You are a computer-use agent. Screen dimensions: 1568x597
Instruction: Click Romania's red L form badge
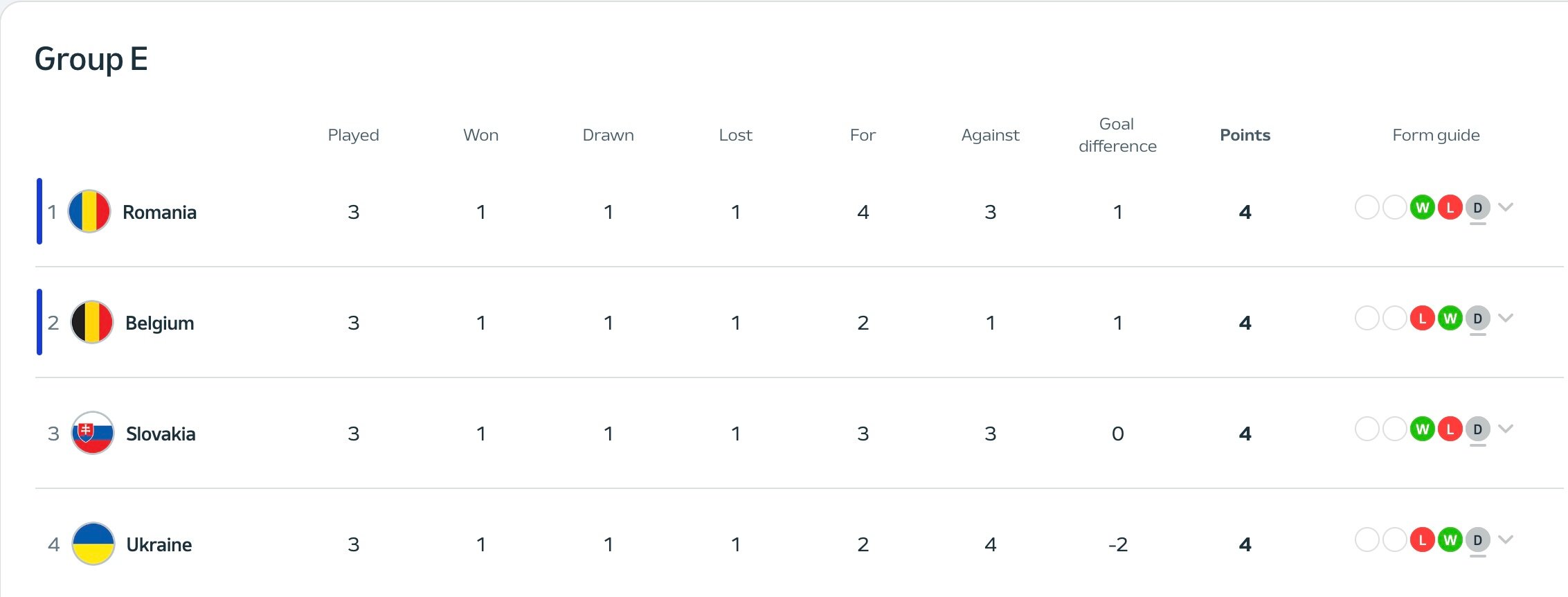pyautogui.click(x=1450, y=207)
